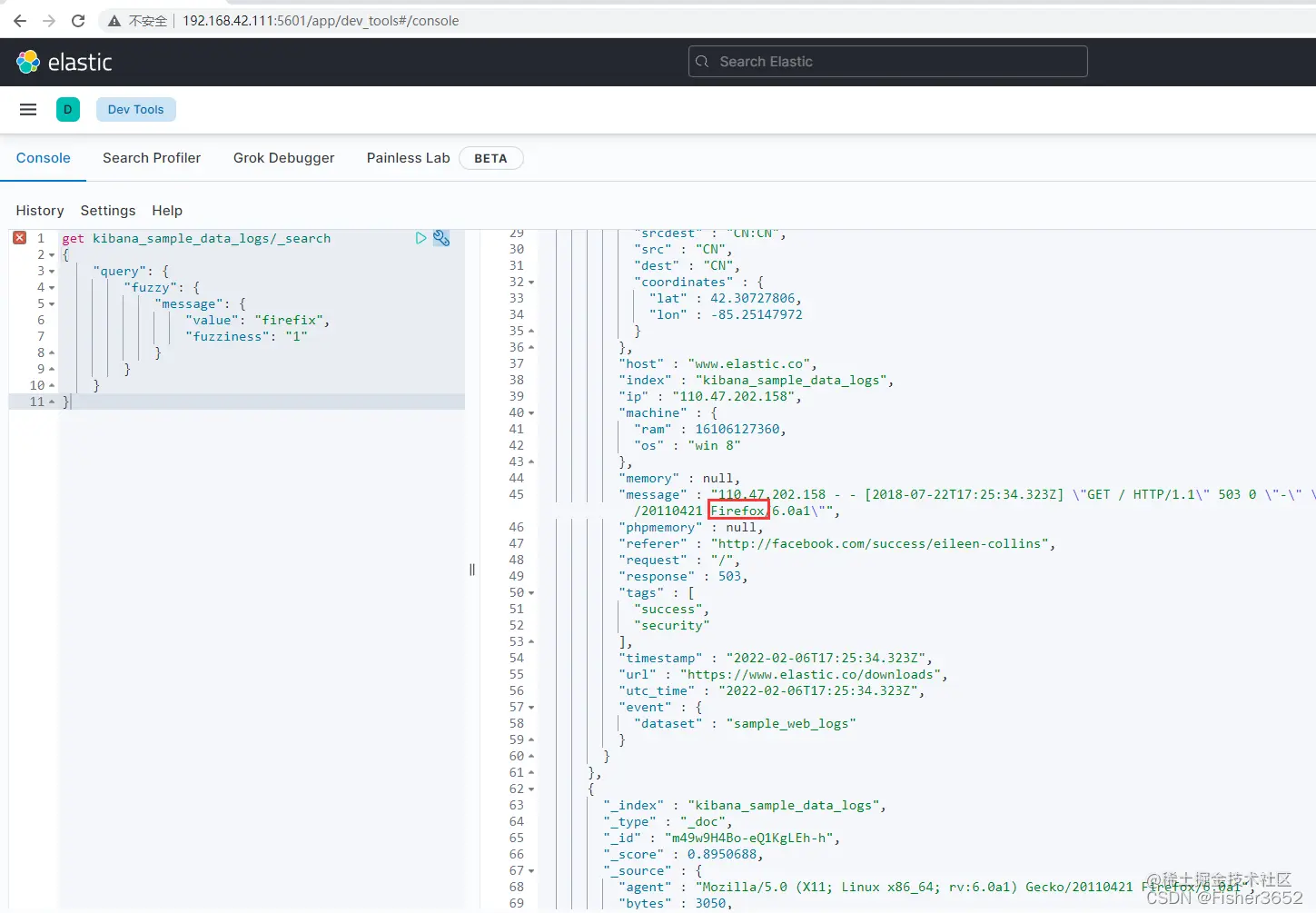Click the pane resize handle between editors
The image size is (1316, 913).
[x=472, y=570]
